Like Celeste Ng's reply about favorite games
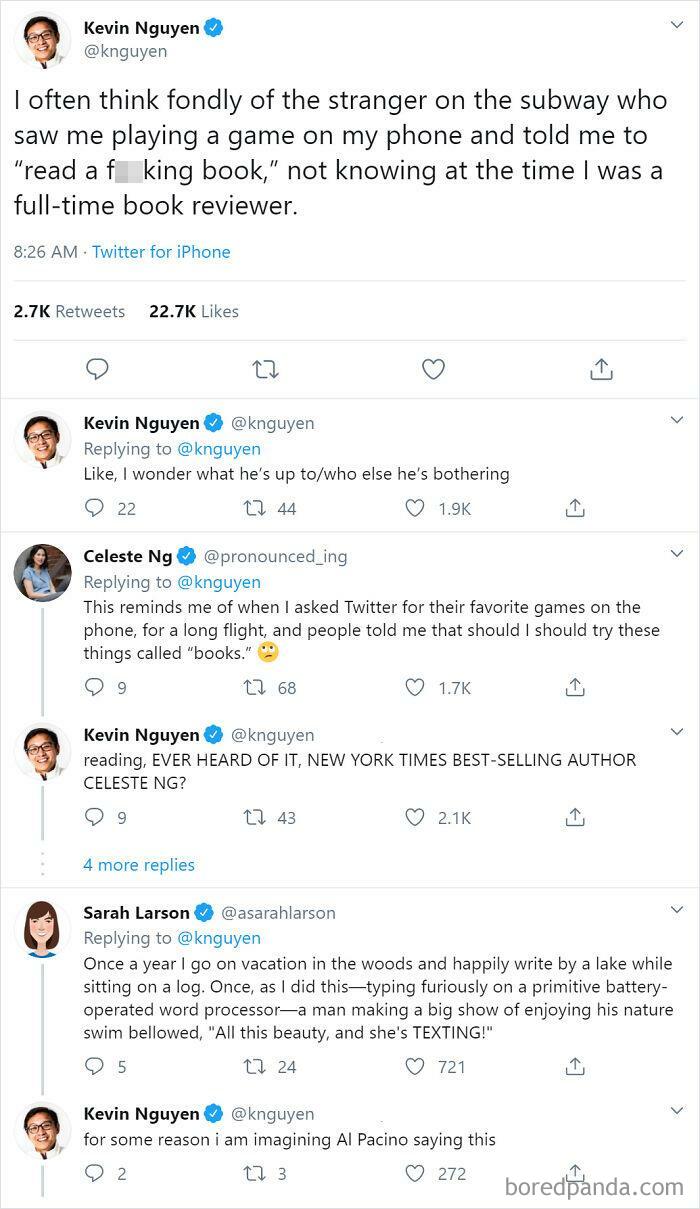Viewport: 700px width, 1209px height. pos(414,687)
